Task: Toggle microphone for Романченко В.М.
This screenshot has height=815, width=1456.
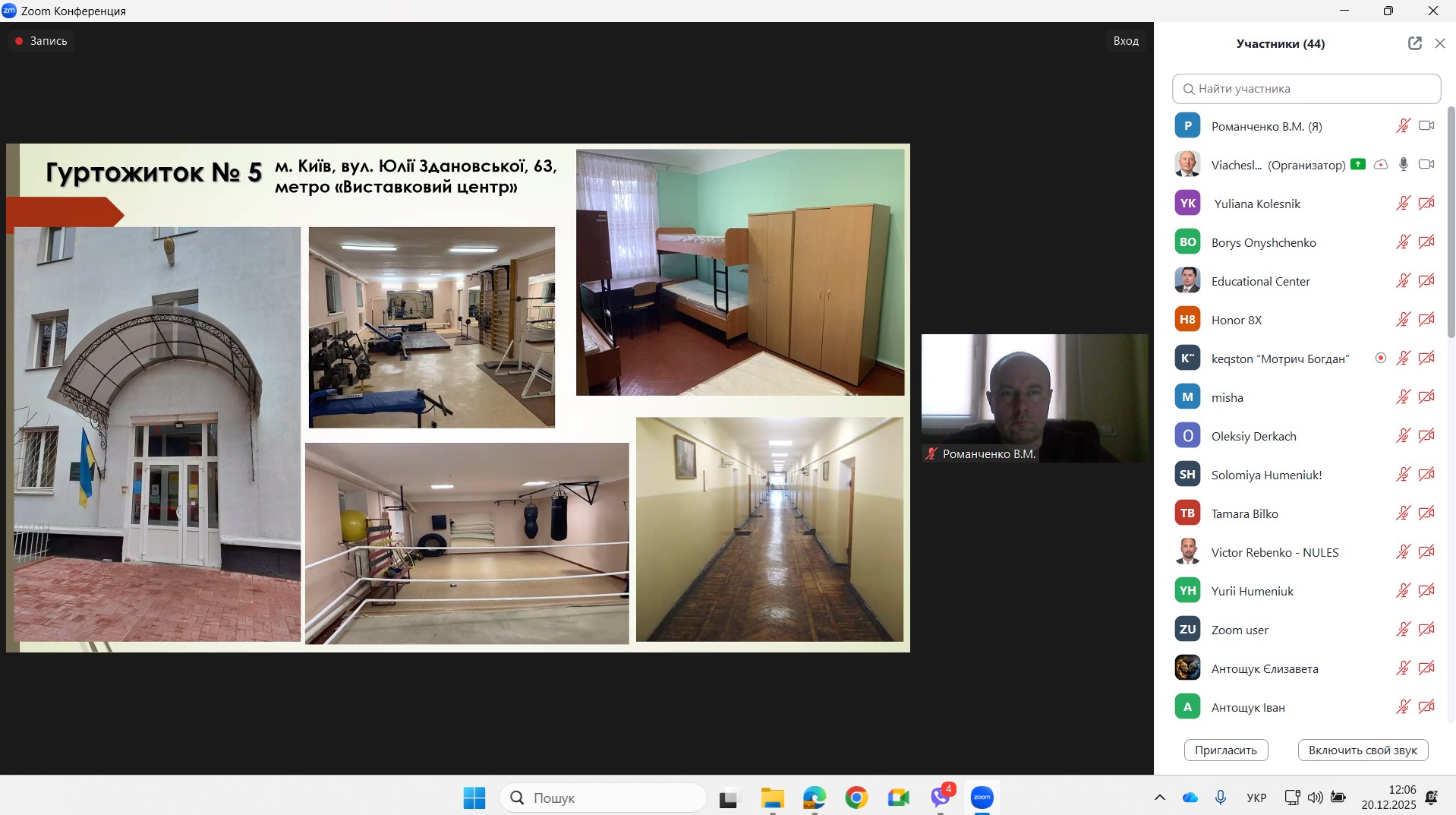Action: click(1403, 126)
